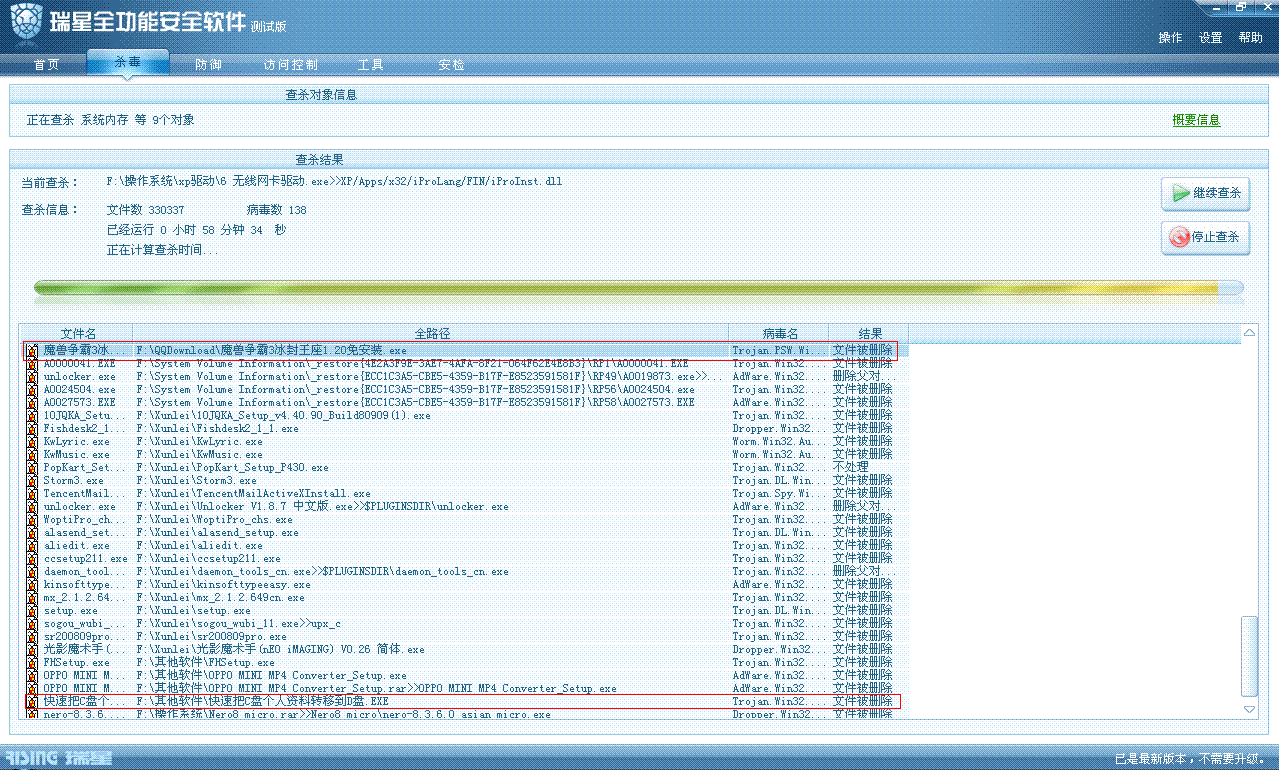This screenshot has height=770, width=1279.
Task: Sort by the 结果 column header
Action: click(870, 332)
